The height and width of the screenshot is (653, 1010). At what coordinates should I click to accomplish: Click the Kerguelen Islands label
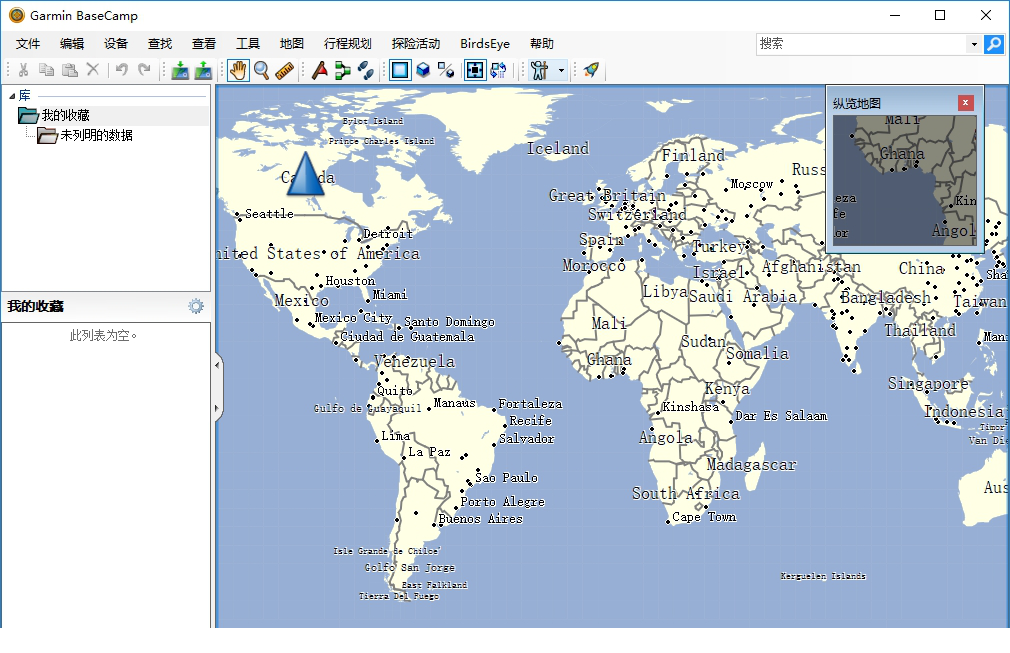[x=823, y=576]
